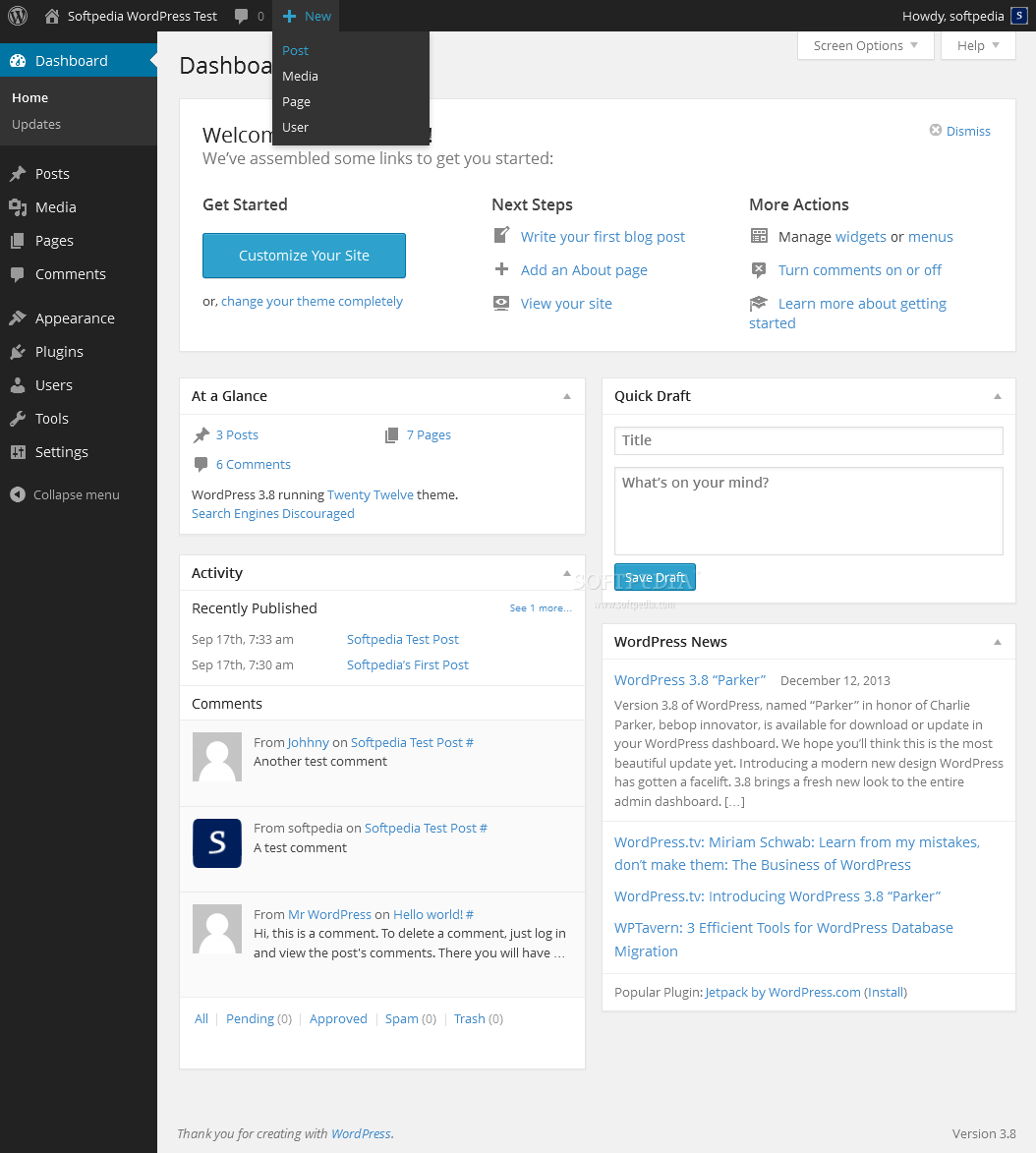Click the pages icon beside 7 Pages
Image resolution: width=1036 pixels, height=1153 pixels.
[x=392, y=435]
